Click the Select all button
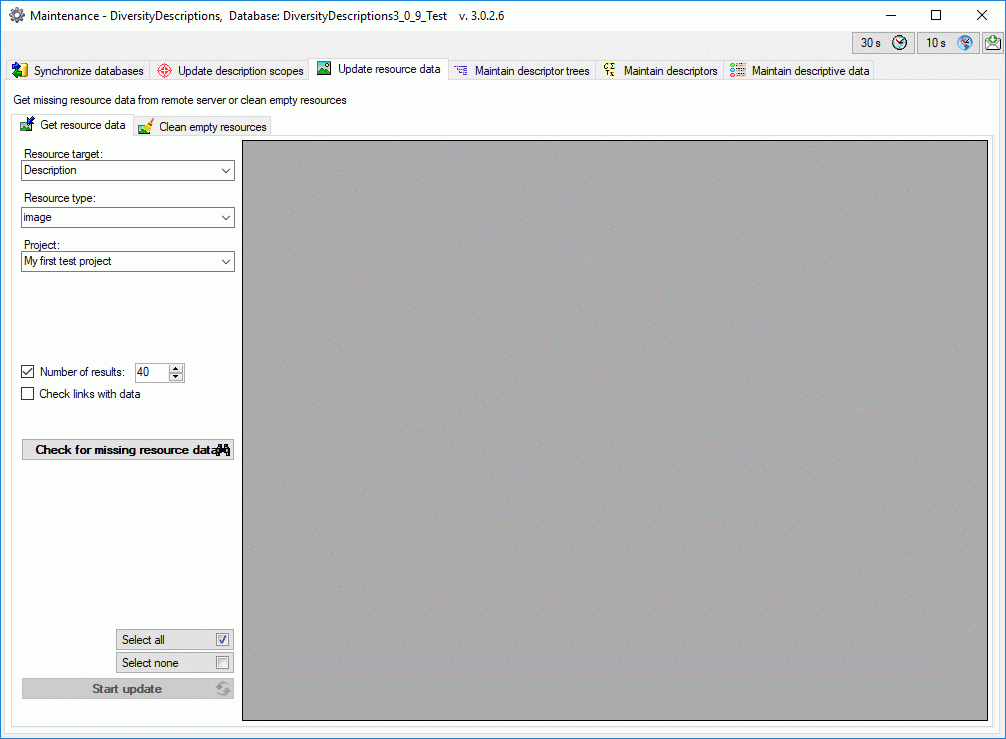1006x739 pixels. coord(175,640)
